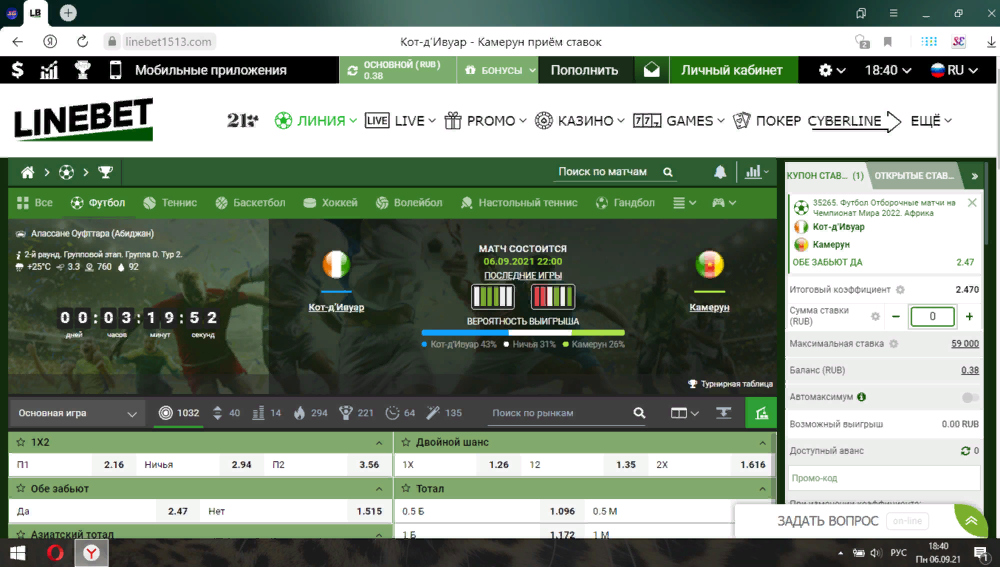1000x567 pixels.
Task: Open the КАЗИНО menu
Action: 579,121
